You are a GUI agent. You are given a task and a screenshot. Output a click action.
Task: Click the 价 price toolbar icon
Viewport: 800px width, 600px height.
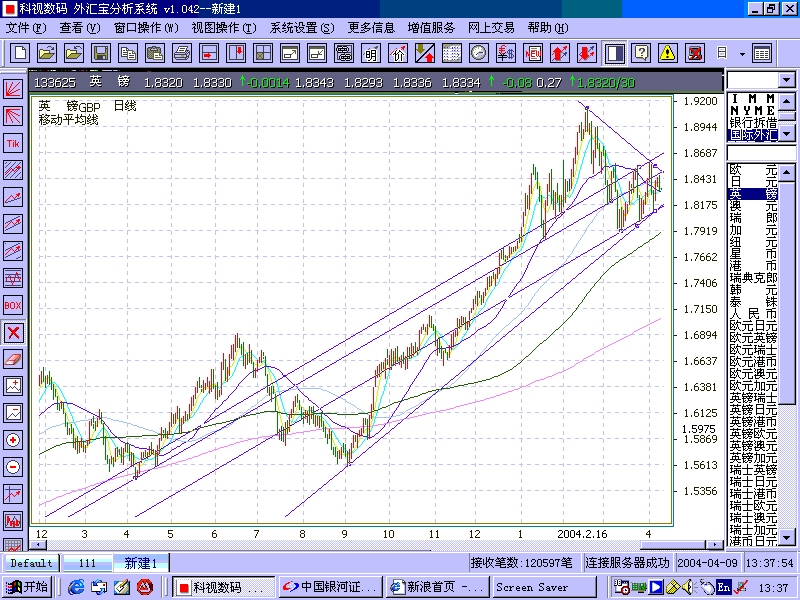[398, 53]
